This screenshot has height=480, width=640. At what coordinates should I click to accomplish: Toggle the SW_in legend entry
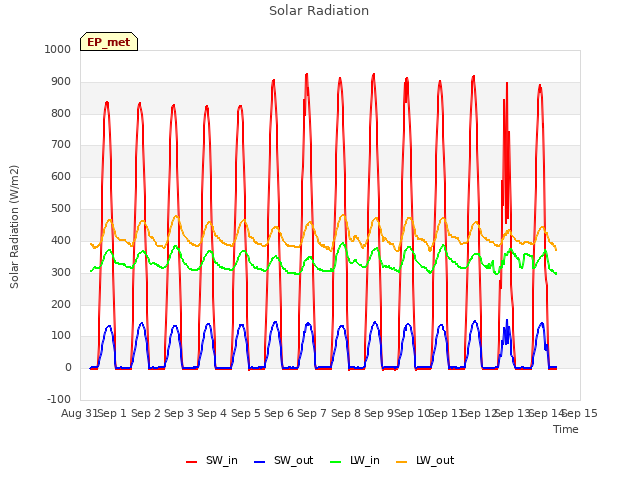point(212,460)
